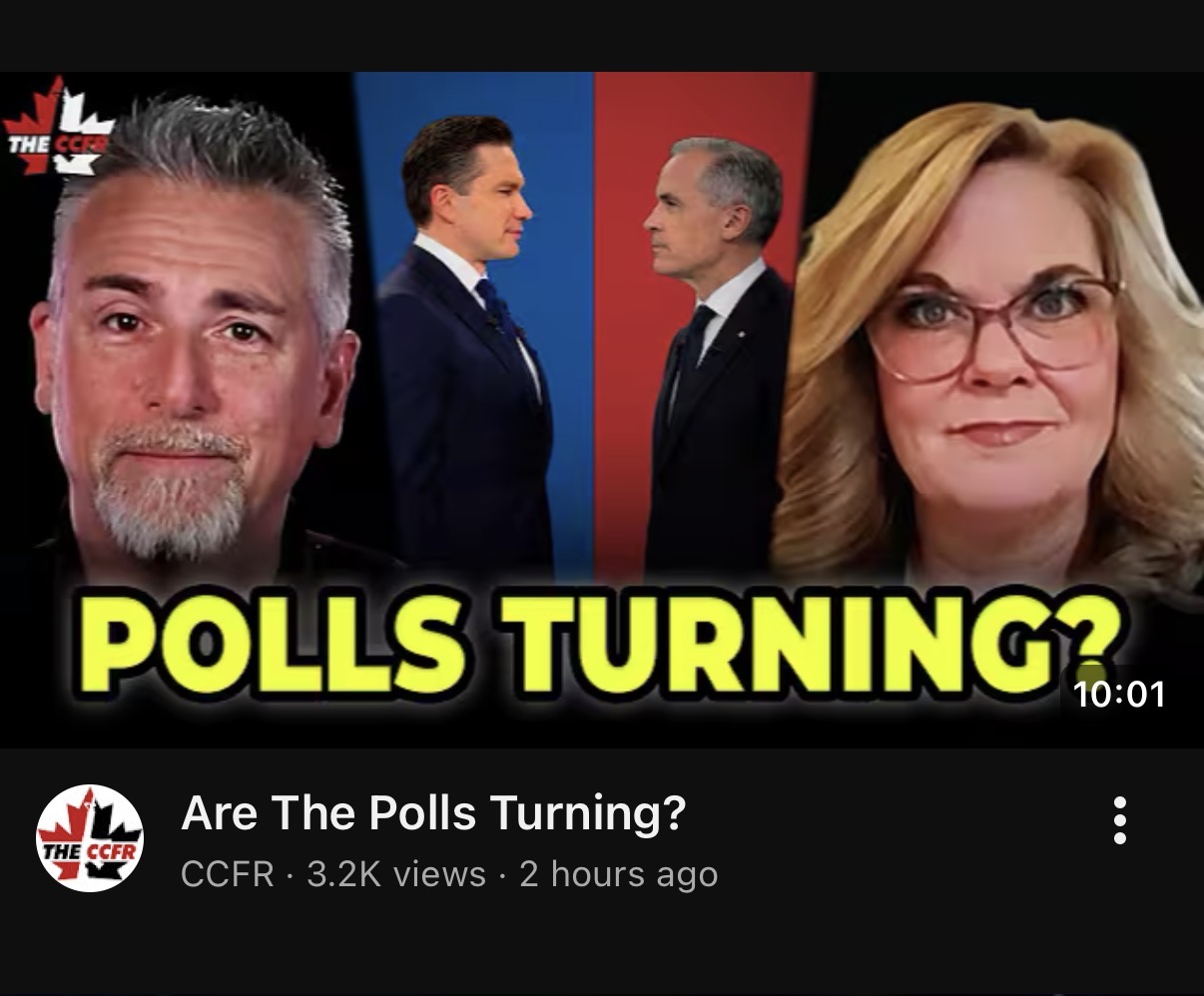Open the video titled Are The Polls Turning?
This screenshot has height=996, width=1204.
[x=433, y=813]
